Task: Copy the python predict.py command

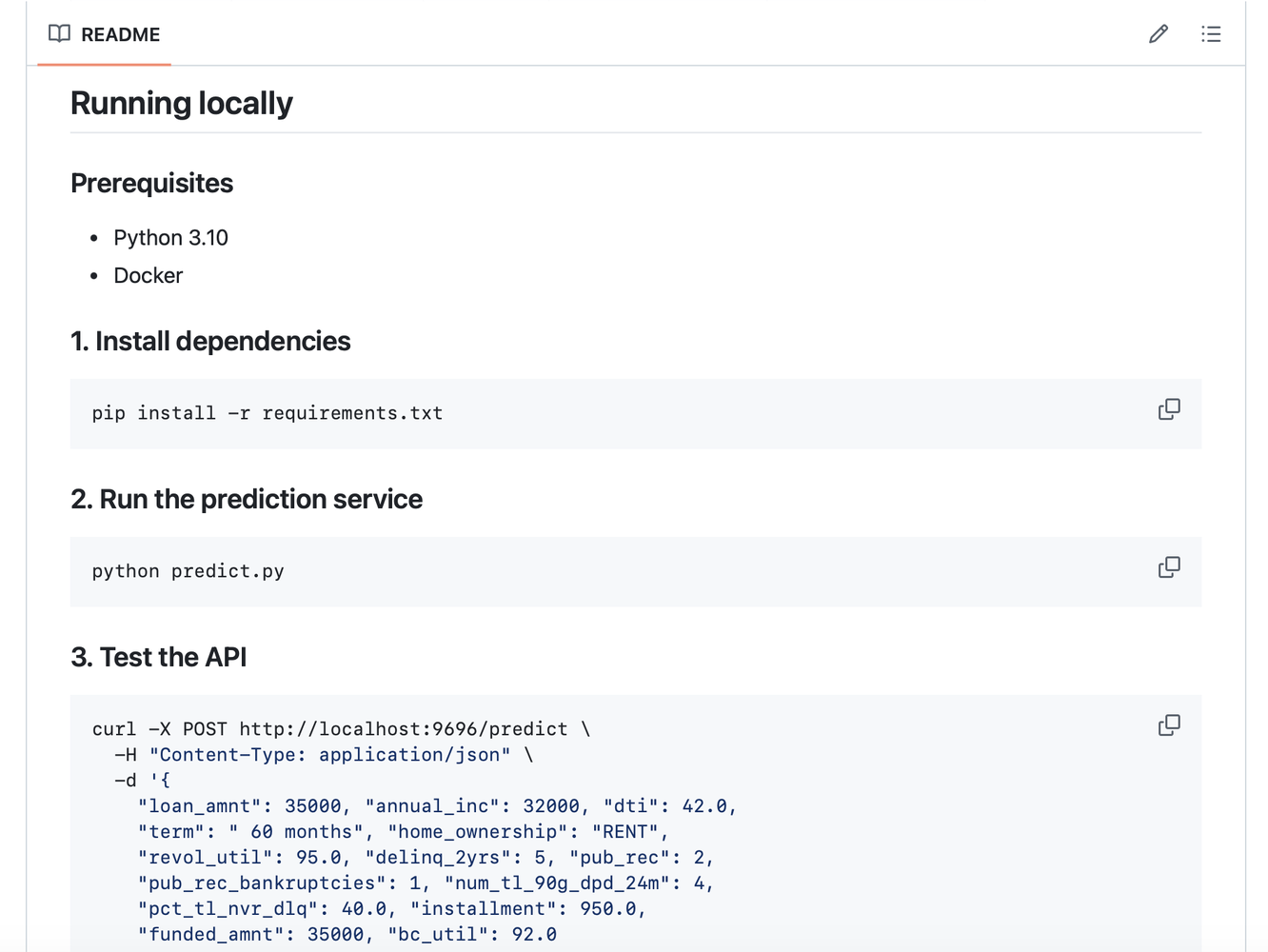Action: click(x=1169, y=567)
